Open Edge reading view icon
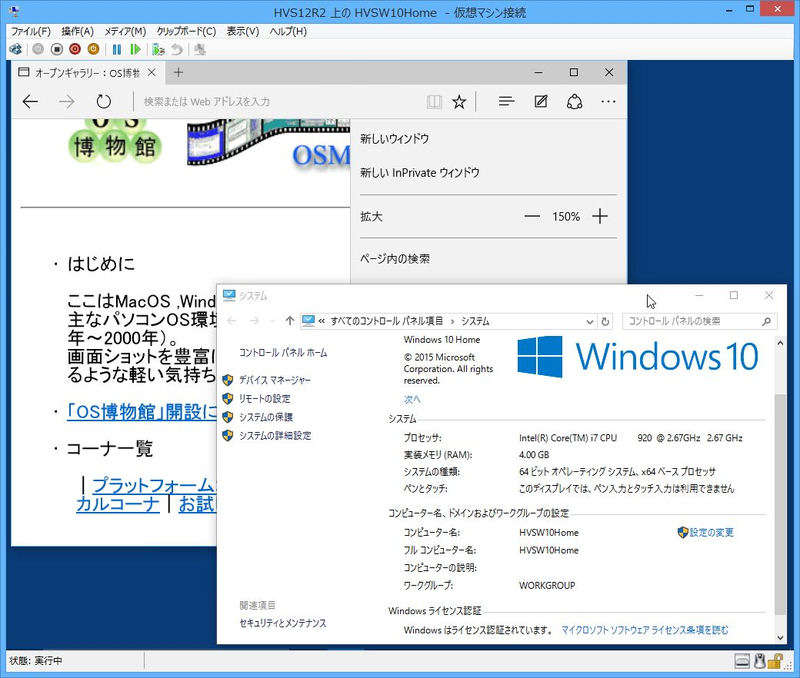 434,102
